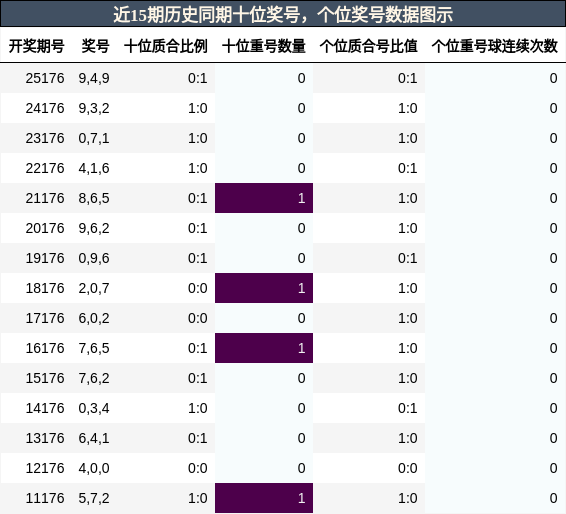Click 十位质合比例 value in row 25176
The height and width of the screenshot is (514, 566).
pyautogui.click(x=197, y=78)
